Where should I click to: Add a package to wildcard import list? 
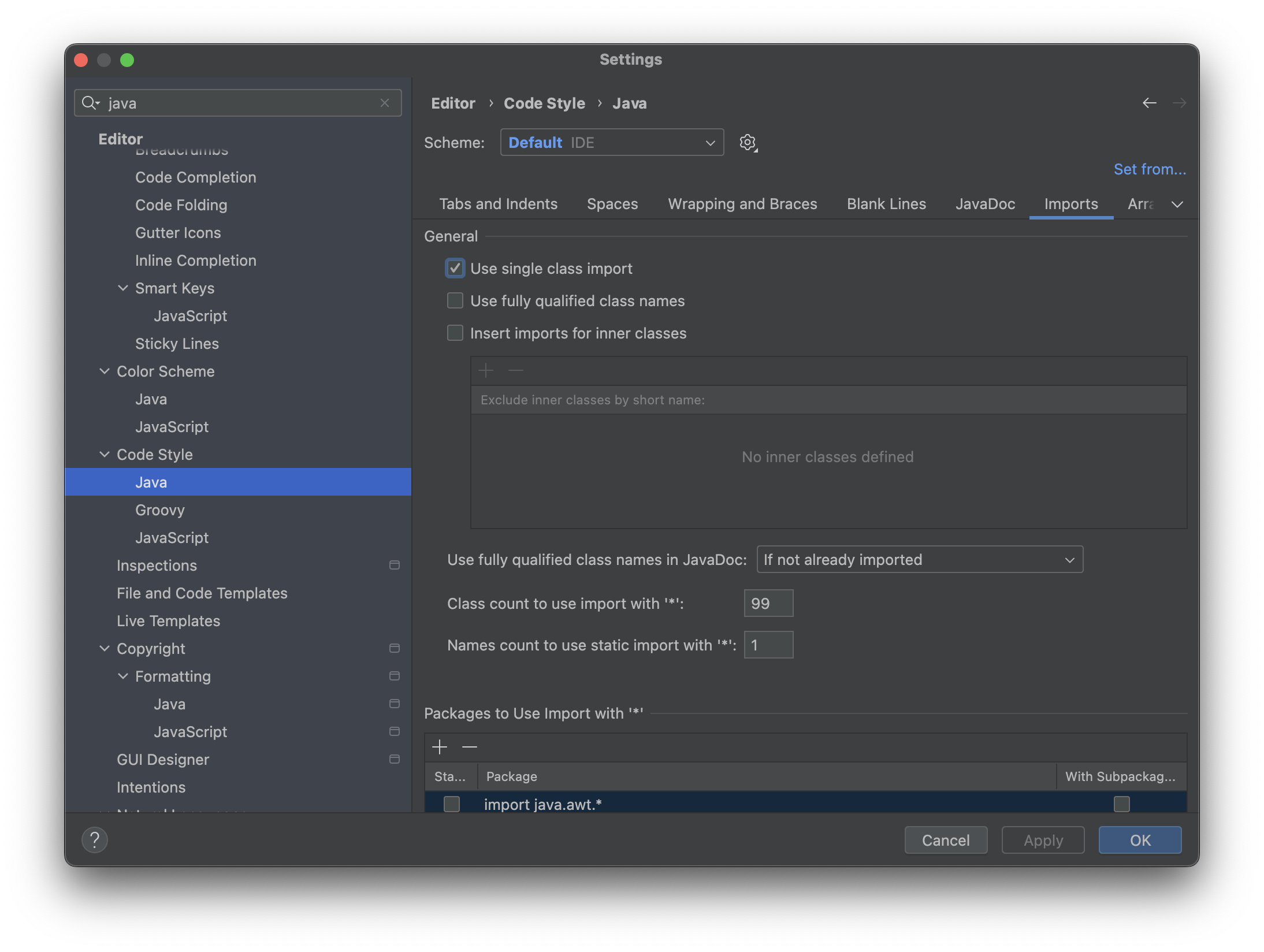point(440,747)
